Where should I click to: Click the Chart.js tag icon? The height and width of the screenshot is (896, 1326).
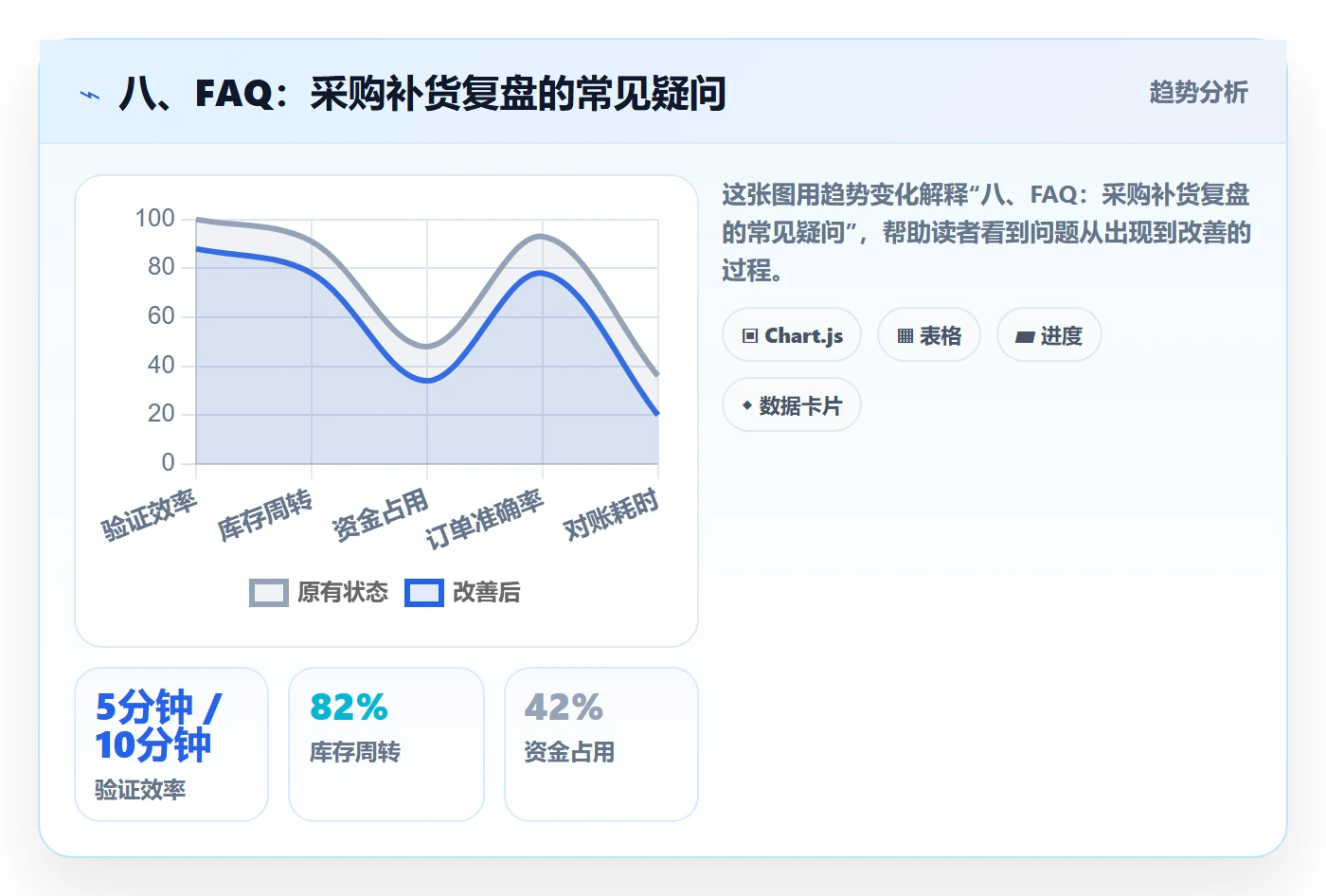click(x=750, y=336)
